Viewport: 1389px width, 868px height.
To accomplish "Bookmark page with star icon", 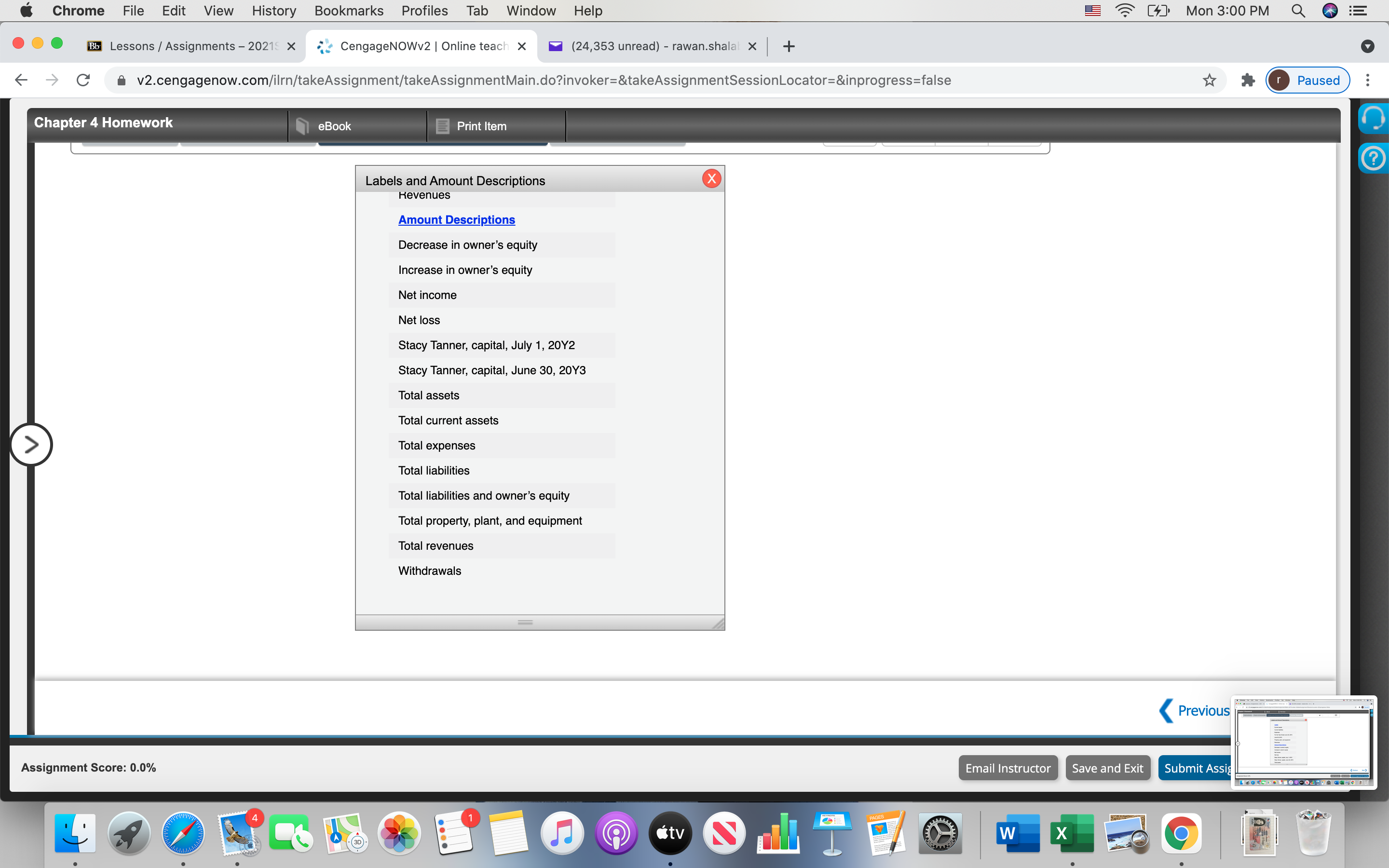I will tap(1209, 81).
